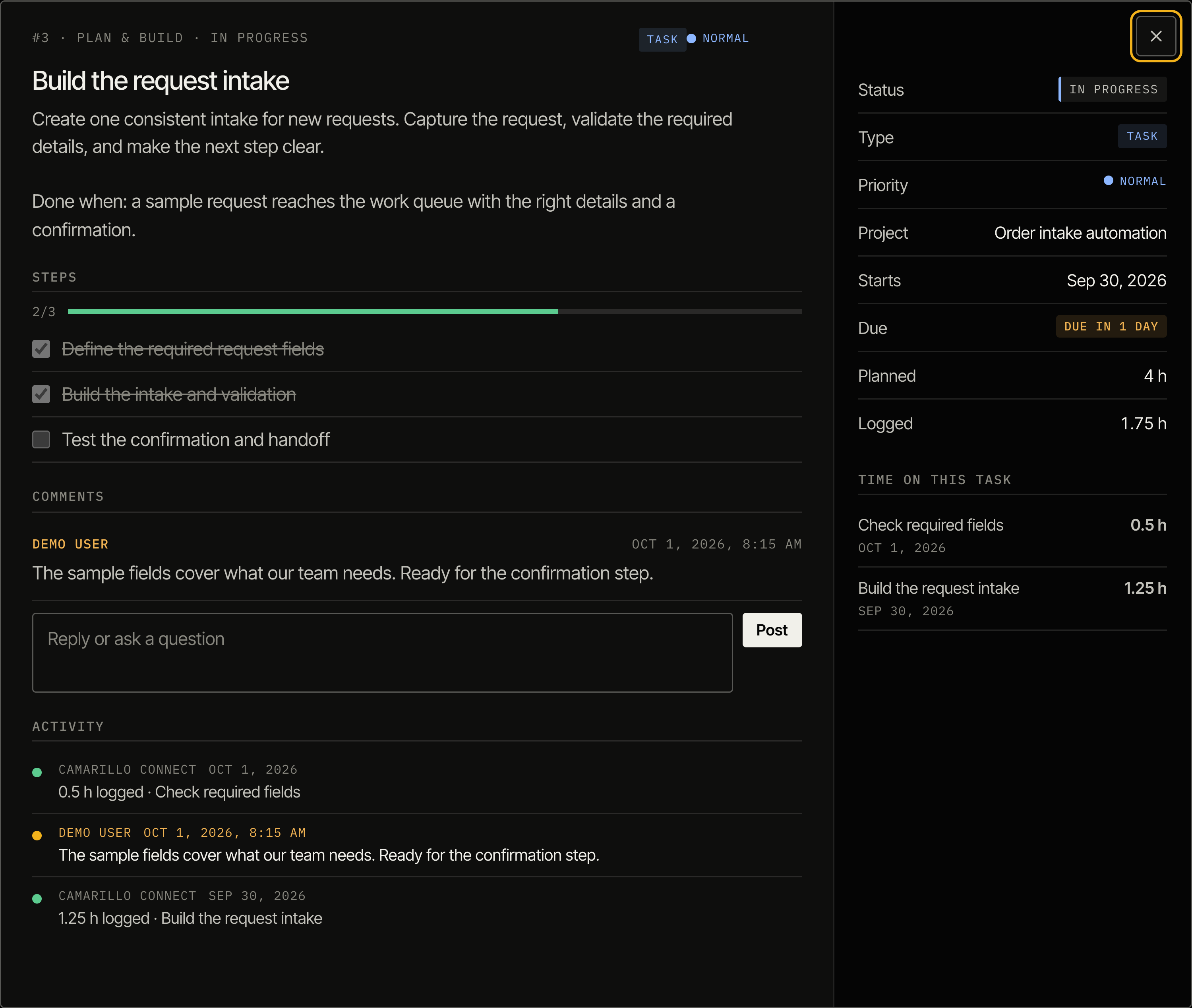Click the DEMO USER comment author name

tap(70, 544)
